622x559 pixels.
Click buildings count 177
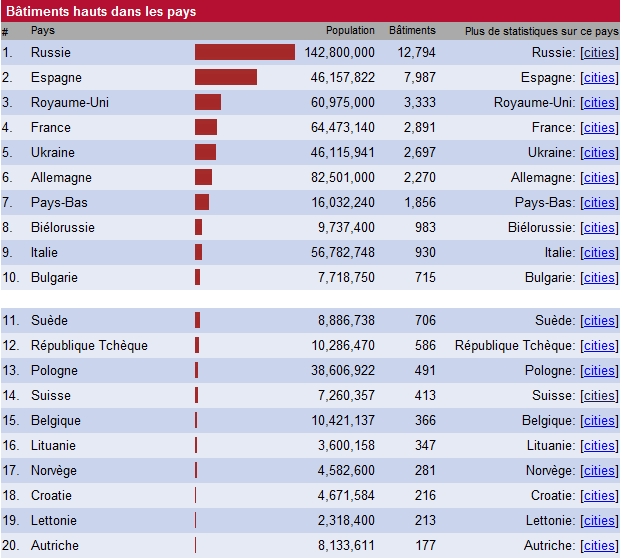[425, 545]
